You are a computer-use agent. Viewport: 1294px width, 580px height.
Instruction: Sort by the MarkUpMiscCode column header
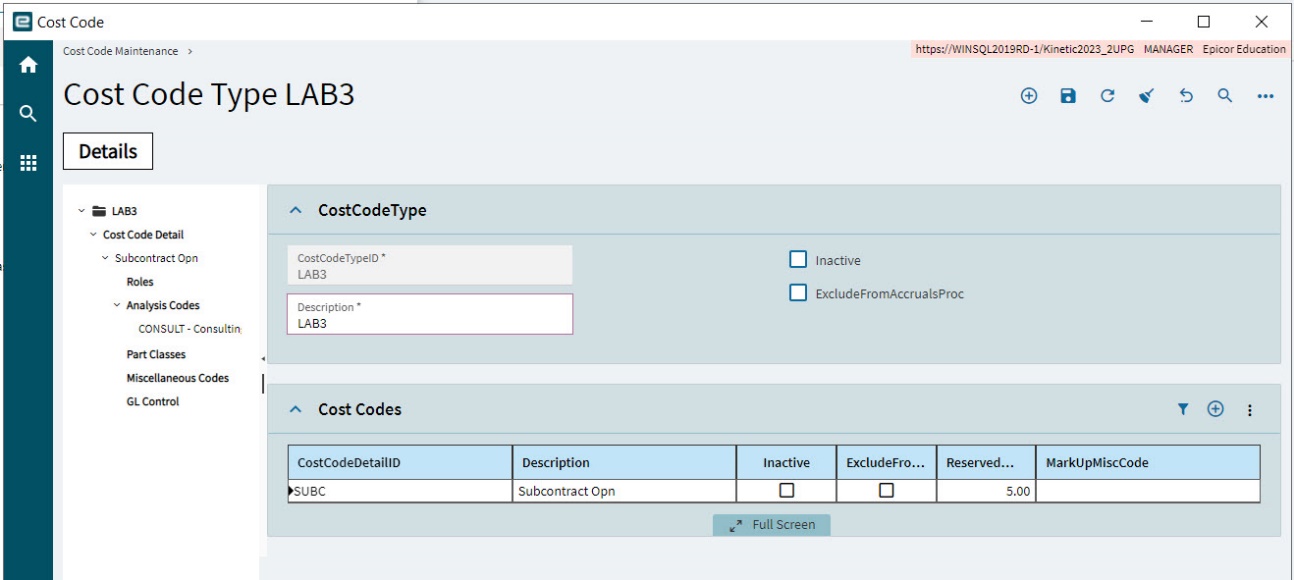[x=1148, y=463]
